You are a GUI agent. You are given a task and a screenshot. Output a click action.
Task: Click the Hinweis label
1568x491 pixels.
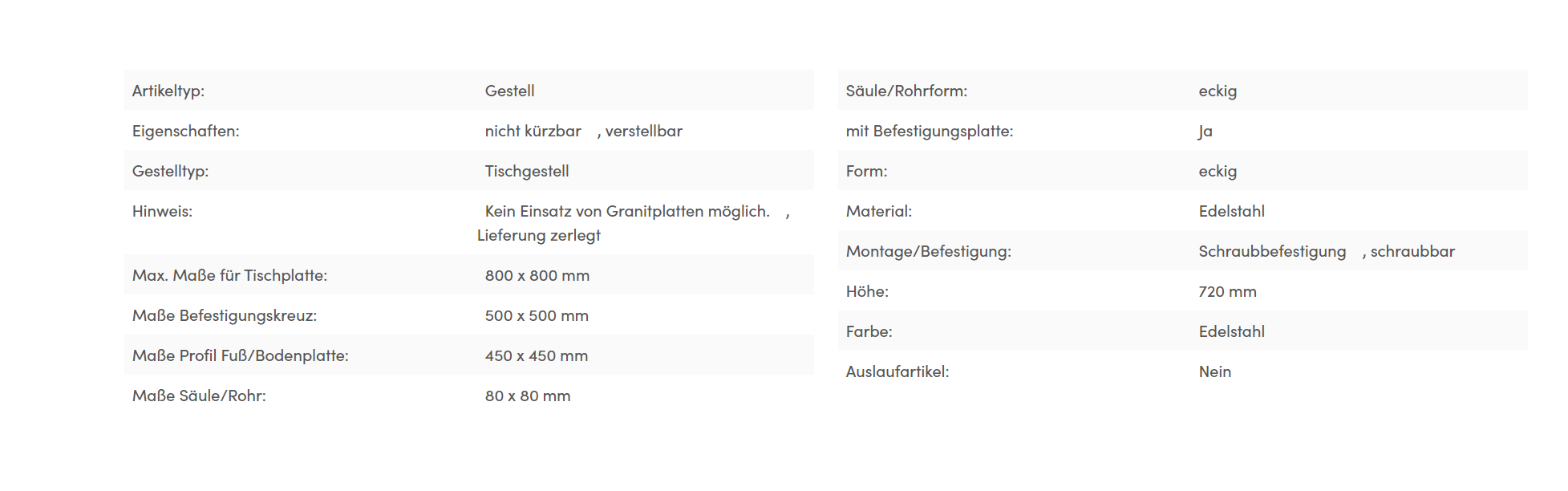point(163,211)
